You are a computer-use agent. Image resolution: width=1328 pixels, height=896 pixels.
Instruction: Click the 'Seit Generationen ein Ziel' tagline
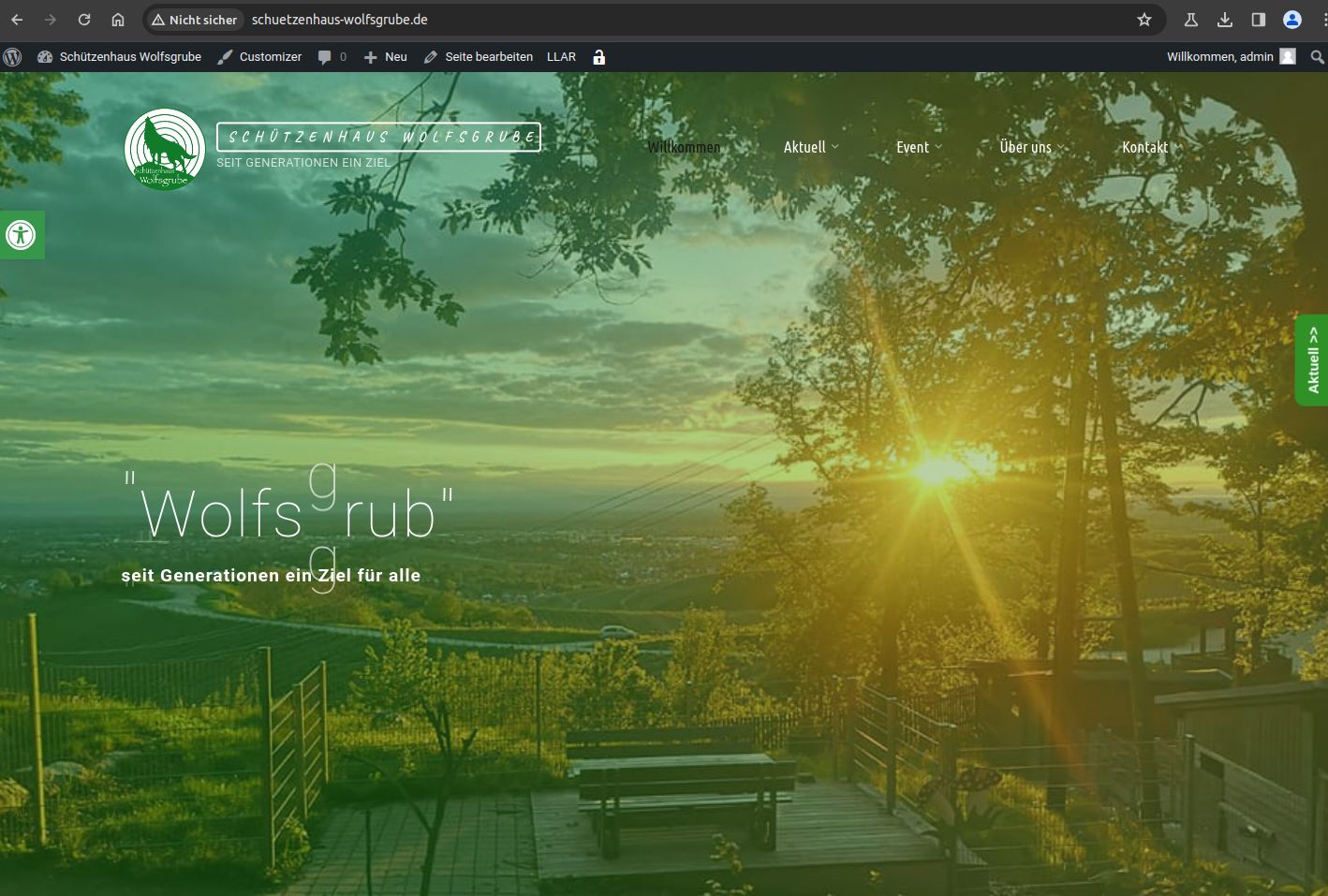(303, 163)
